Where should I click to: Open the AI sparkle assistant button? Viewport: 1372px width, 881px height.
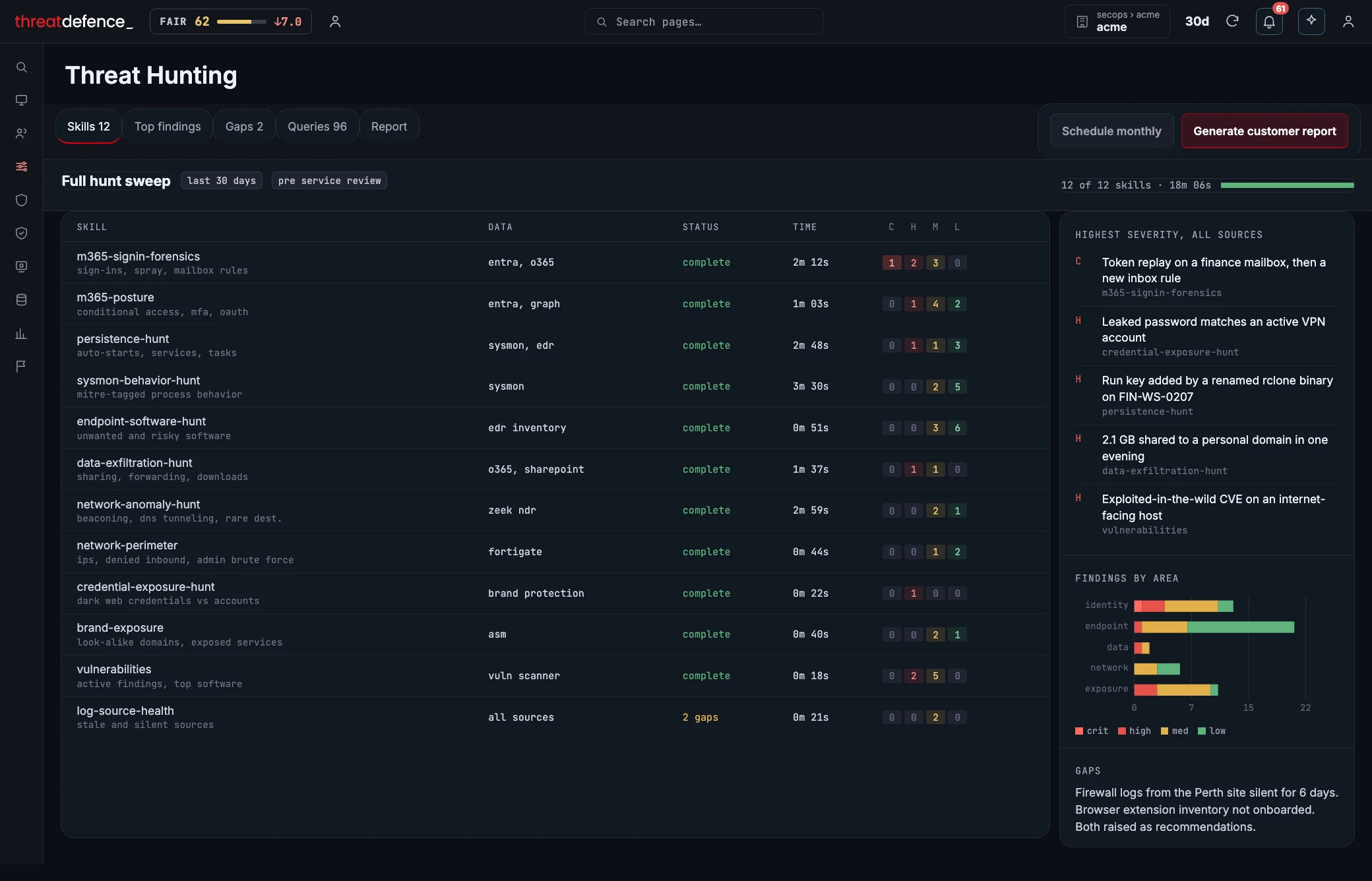pyautogui.click(x=1311, y=21)
